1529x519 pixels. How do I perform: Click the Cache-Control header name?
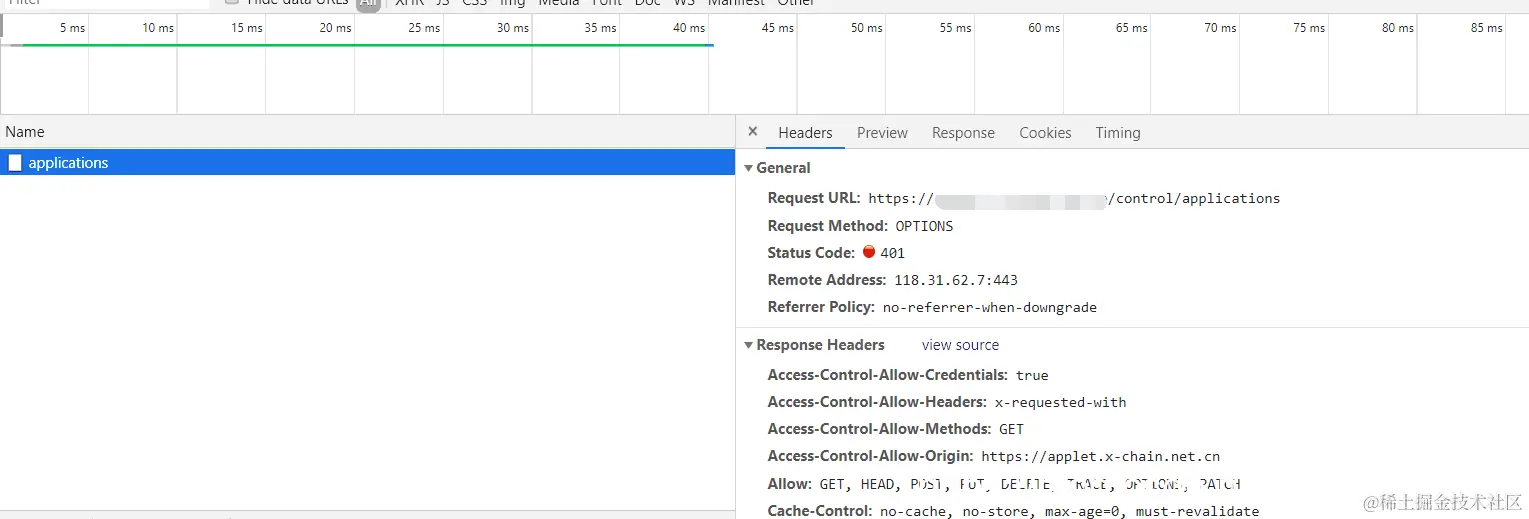(820, 511)
